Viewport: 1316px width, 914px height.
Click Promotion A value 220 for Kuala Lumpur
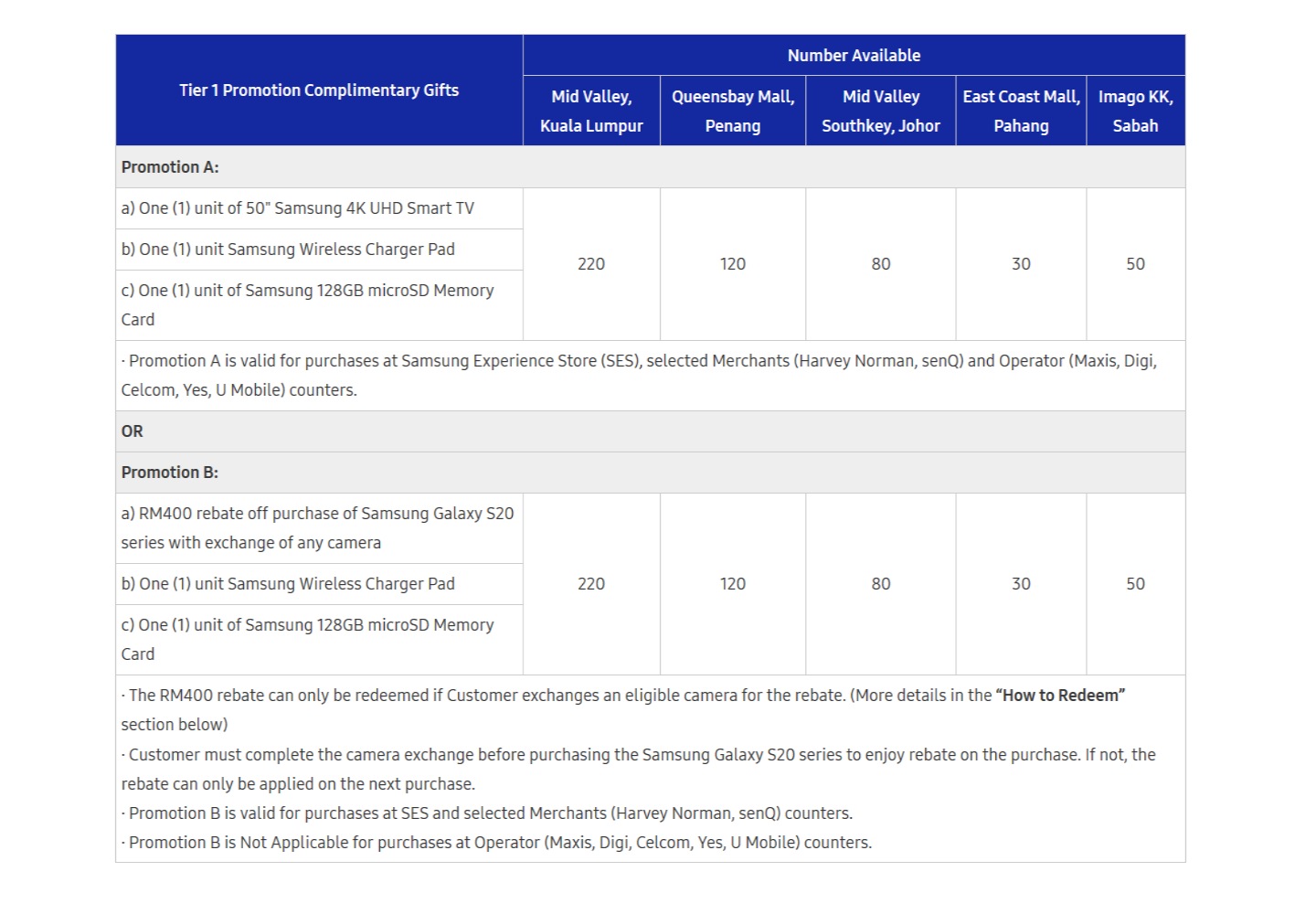click(591, 264)
